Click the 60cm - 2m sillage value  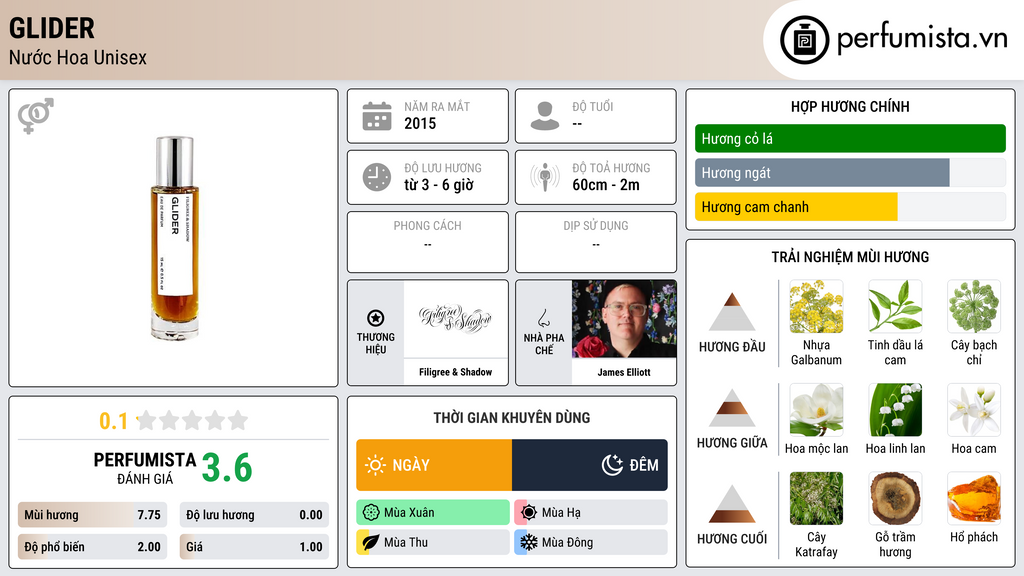pos(605,185)
